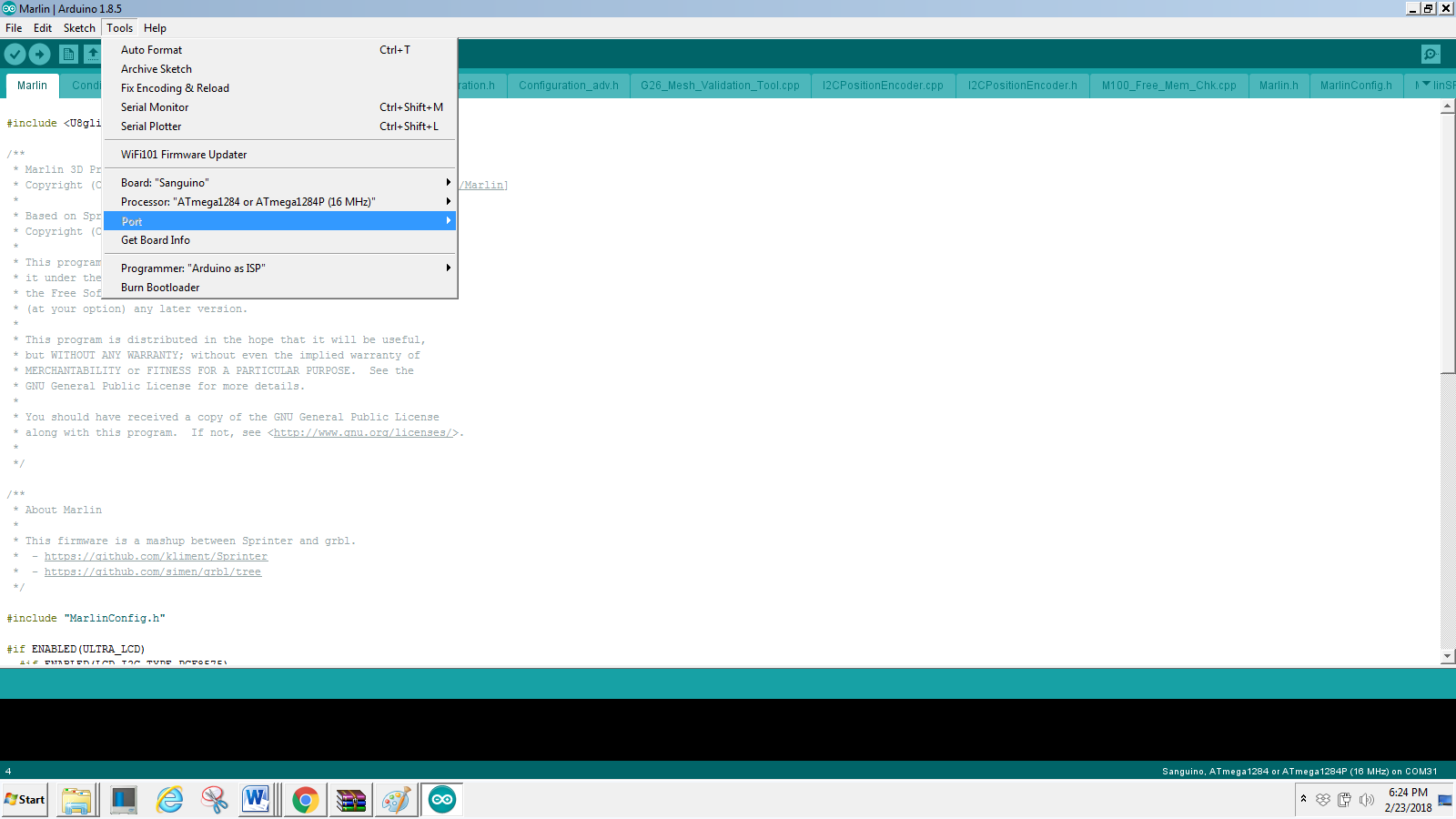The image size is (1456, 819).
Task: Open the Edit menu
Action: [43, 28]
